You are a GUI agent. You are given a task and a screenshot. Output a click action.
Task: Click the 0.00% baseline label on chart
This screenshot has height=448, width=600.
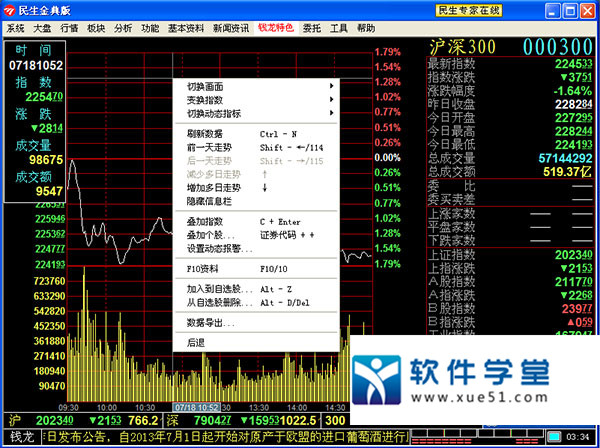pos(387,158)
